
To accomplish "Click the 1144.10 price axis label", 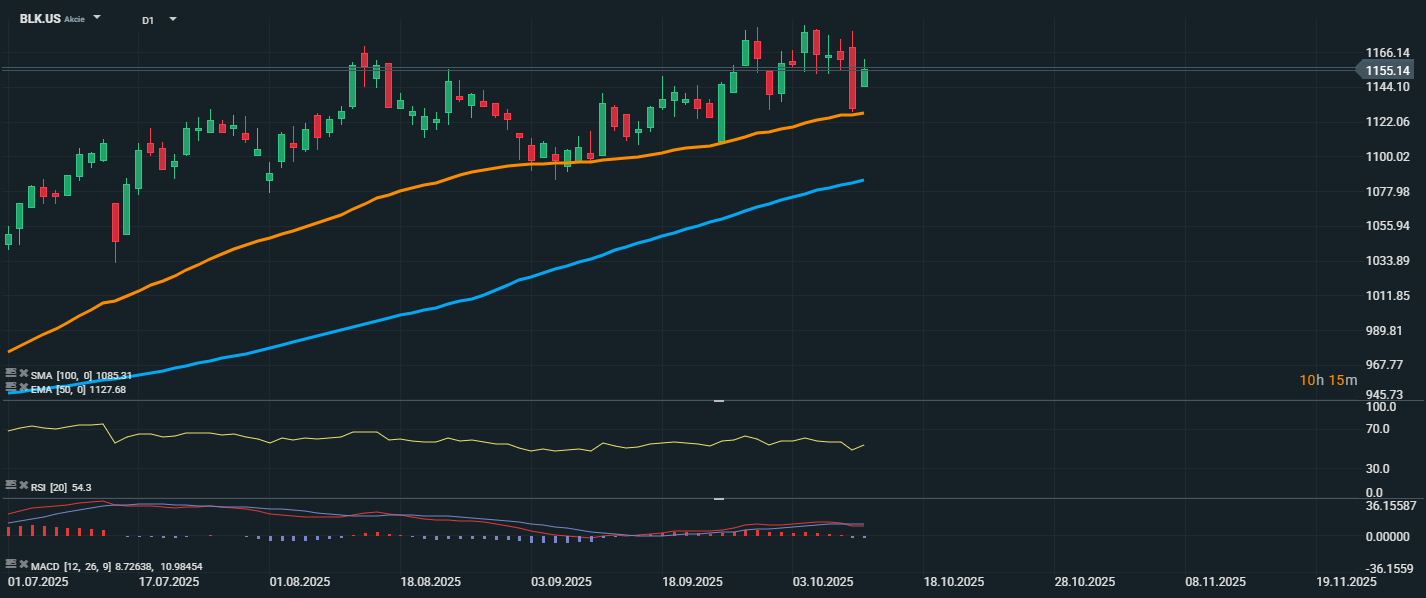I will pos(1387,87).
